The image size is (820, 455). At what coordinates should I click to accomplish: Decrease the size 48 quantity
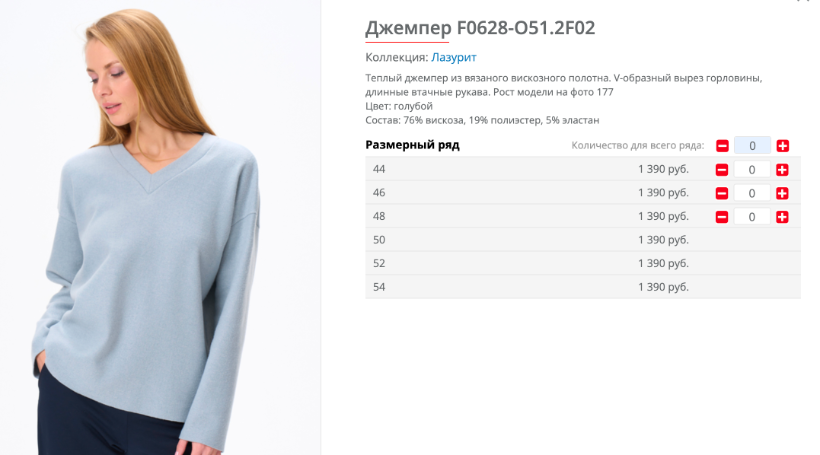[x=722, y=217]
